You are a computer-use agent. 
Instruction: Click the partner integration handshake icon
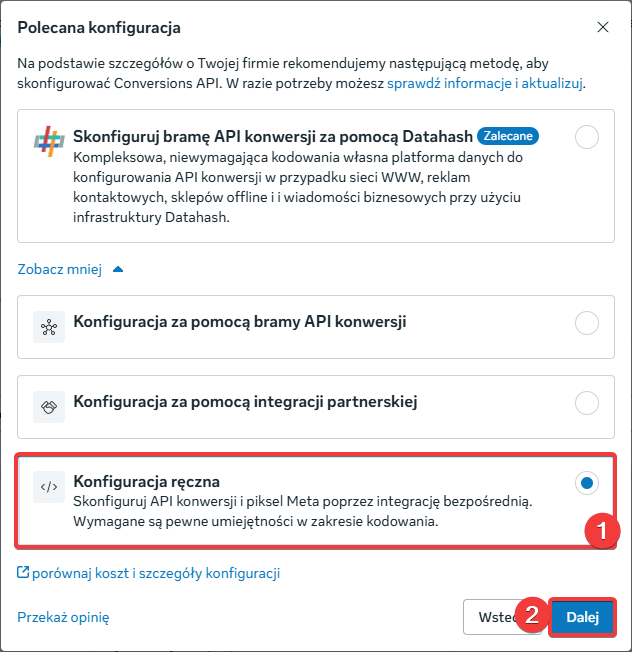click(49, 403)
